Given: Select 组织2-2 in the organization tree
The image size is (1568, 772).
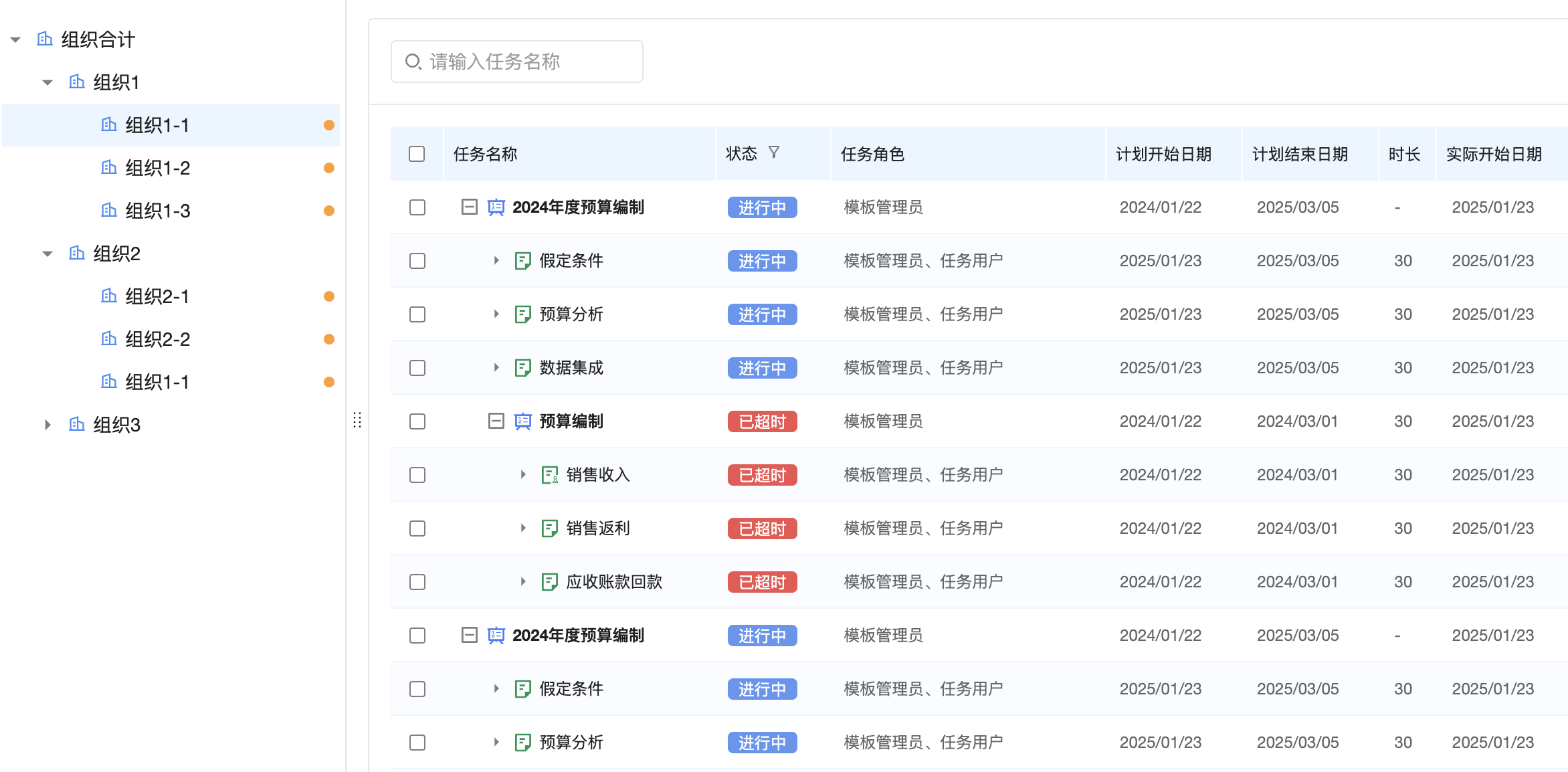Looking at the screenshot, I should pyautogui.click(x=157, y=339).
